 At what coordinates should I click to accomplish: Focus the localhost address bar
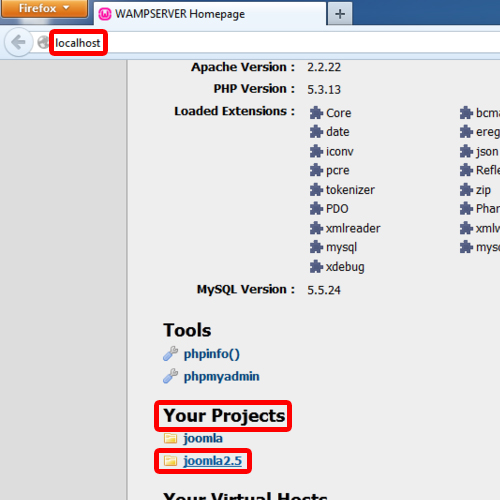point(267,43)
